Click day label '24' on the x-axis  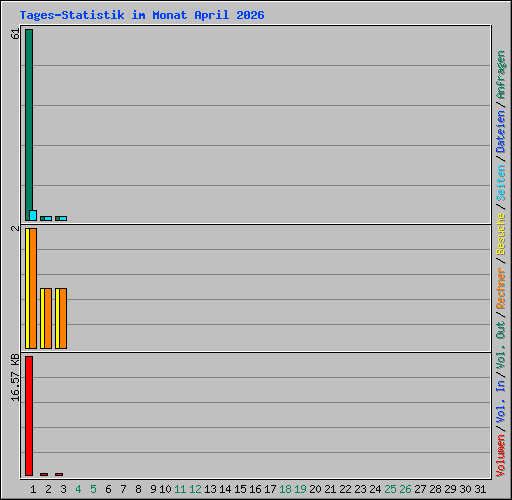tap(375, 489)
